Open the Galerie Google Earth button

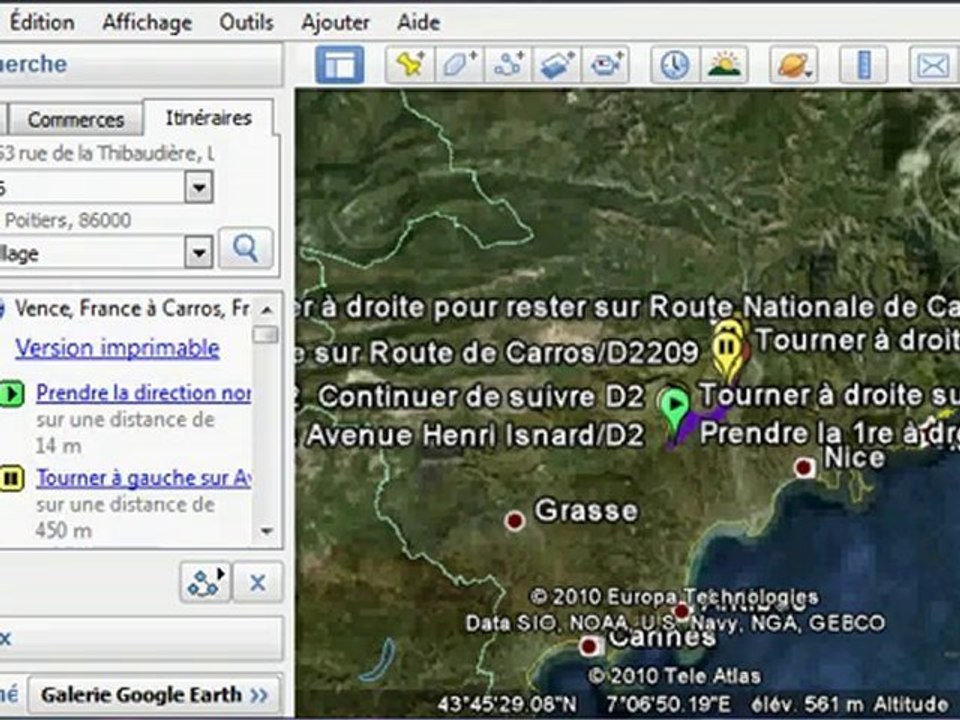click(154, 695)
